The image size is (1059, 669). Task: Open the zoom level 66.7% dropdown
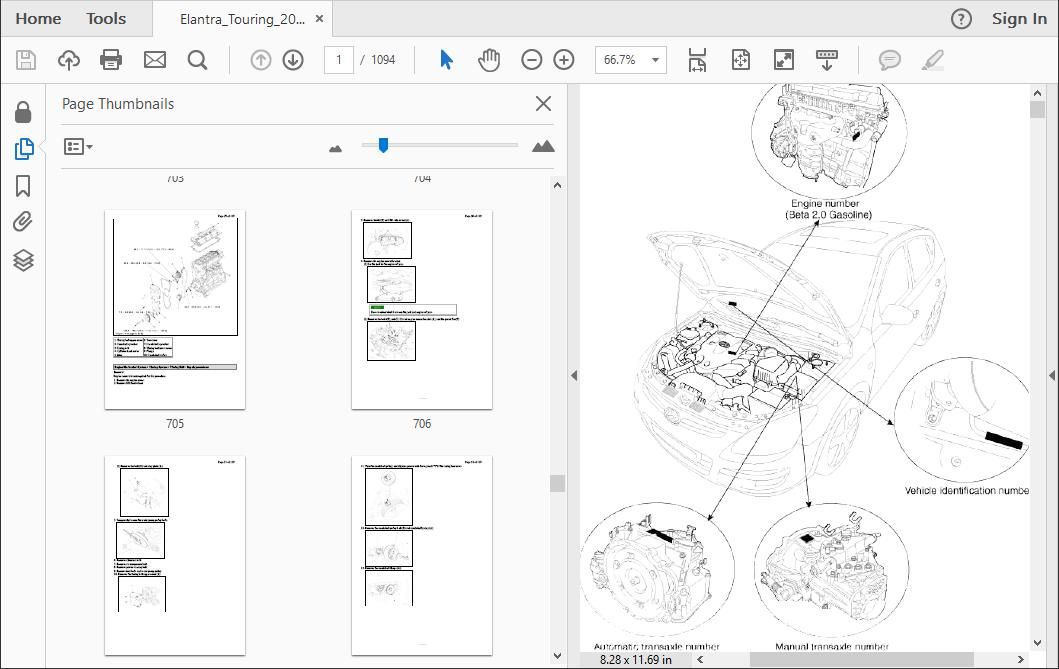pos(630,60)
